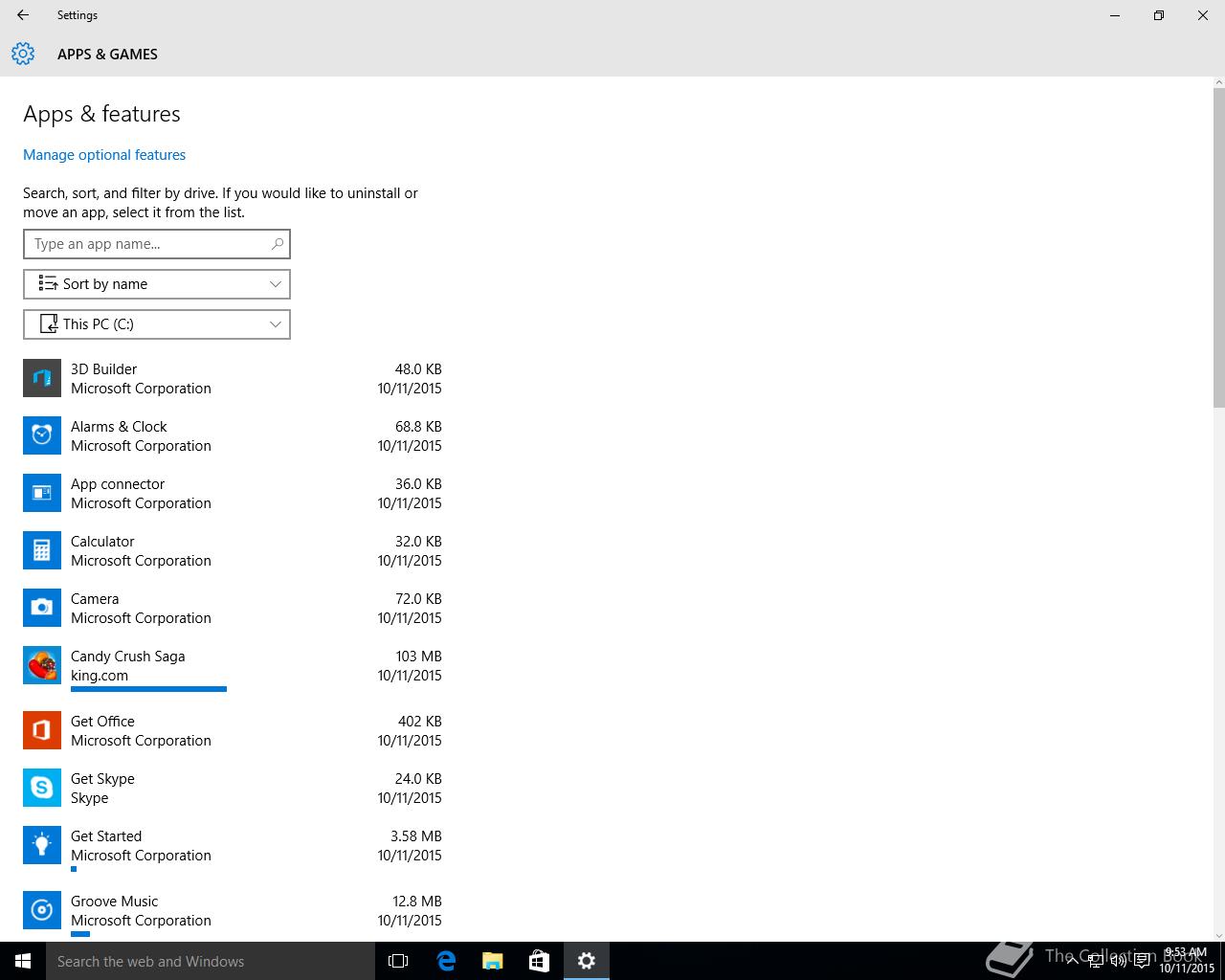Click the 103 MB size value
The height and width of the screenshot is (980, 1225).
[419, 657]
